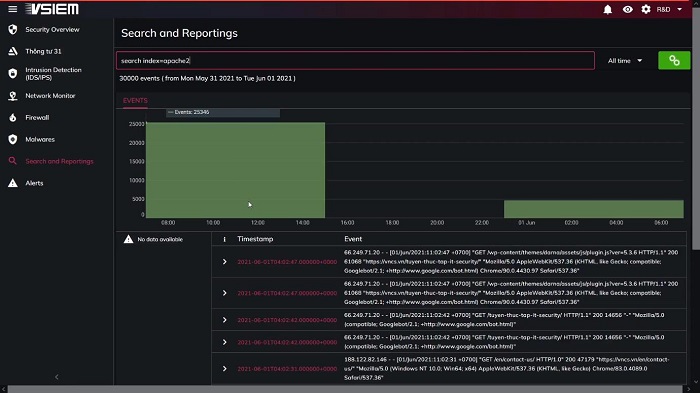The width and height of the screenshot is (700, 393).
Task: Expand second event row at 04:02:47
Action: (225, 293)
